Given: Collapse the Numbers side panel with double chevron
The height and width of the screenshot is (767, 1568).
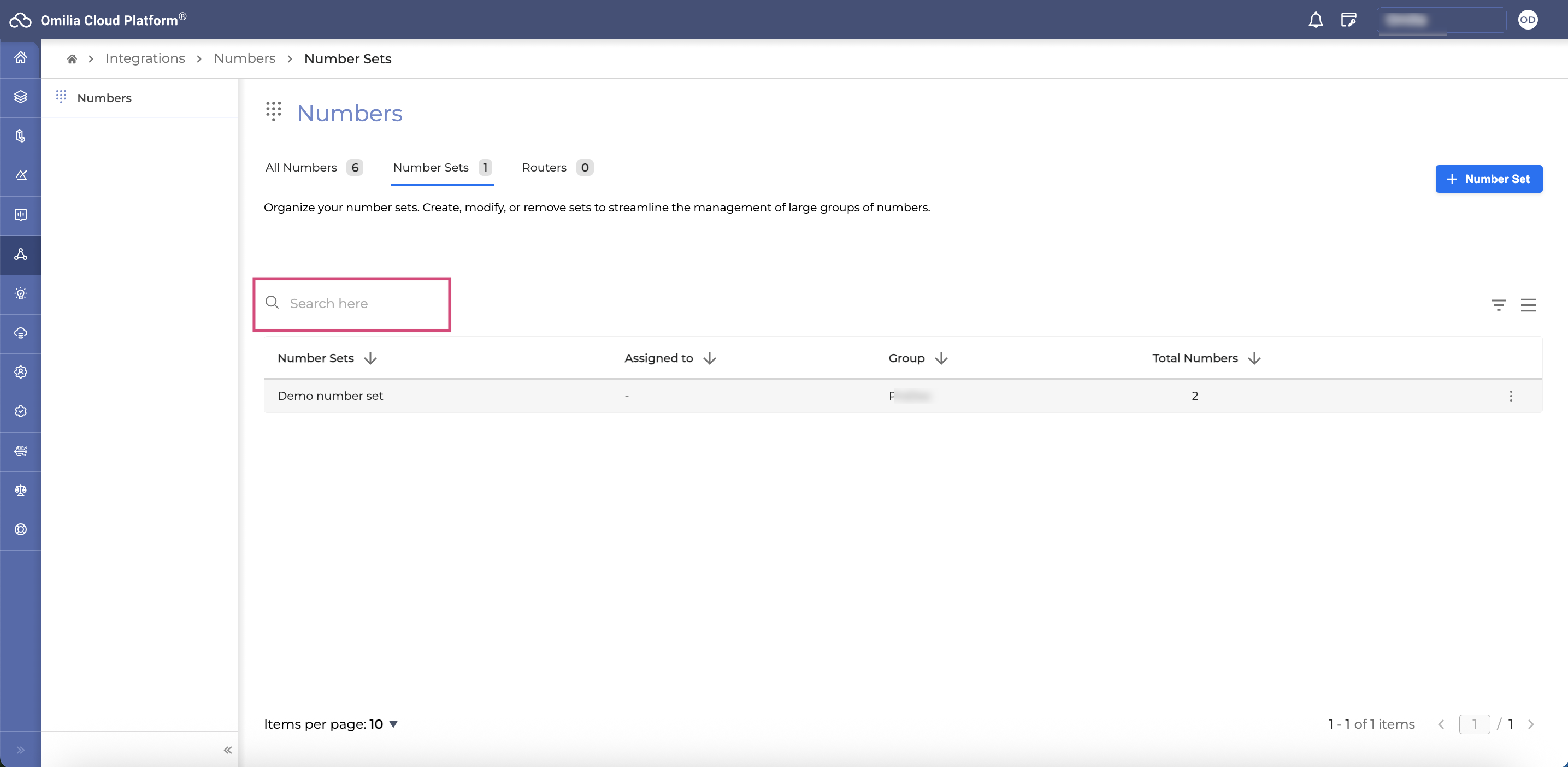Looking at the screenshot, I should point(228,750).
